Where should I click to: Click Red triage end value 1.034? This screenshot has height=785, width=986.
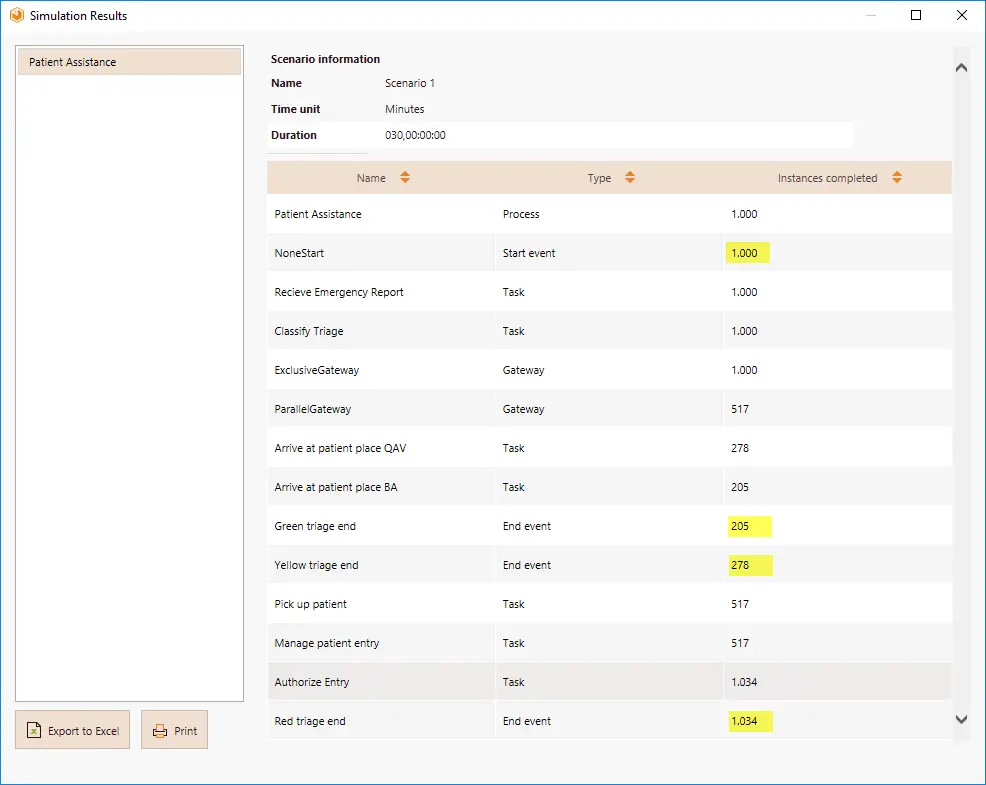coord(744,721)
